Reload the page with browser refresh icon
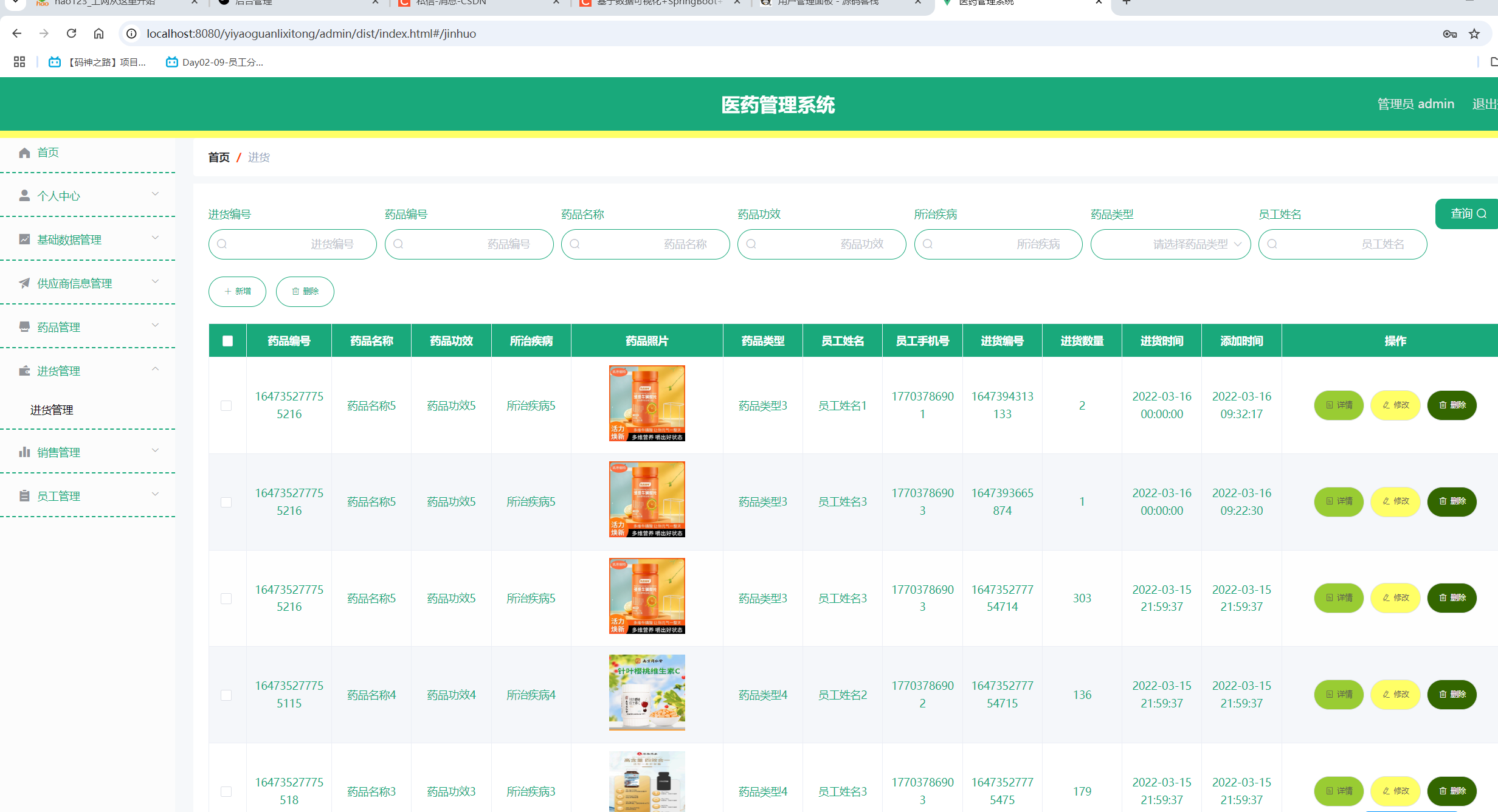Viewport: 1498px width, 812px height. pyautogui.click(x=72, y=33)
